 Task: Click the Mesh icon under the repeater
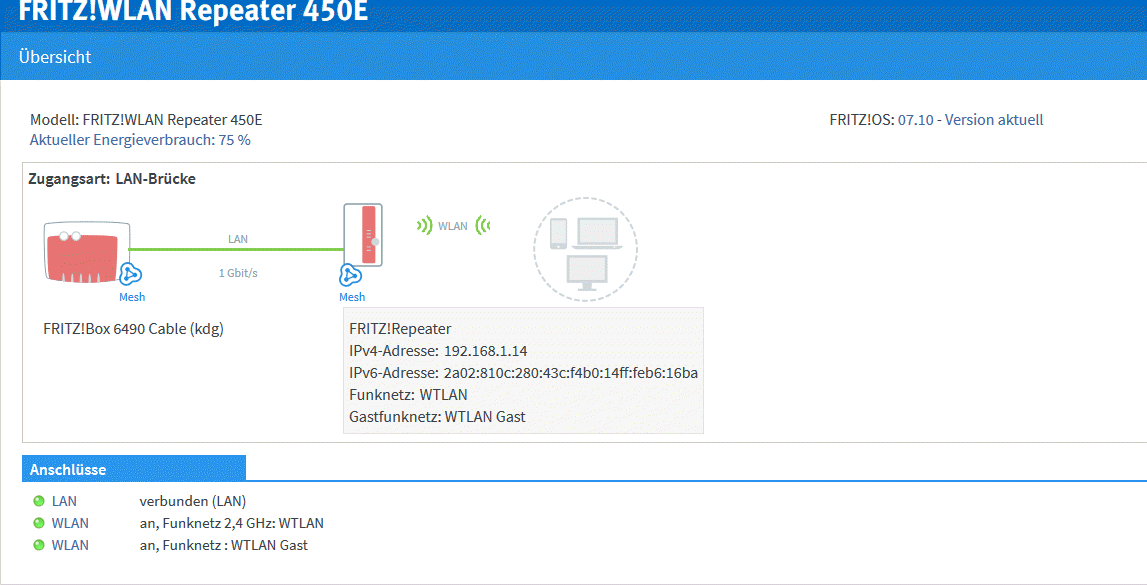coord(350,275)
